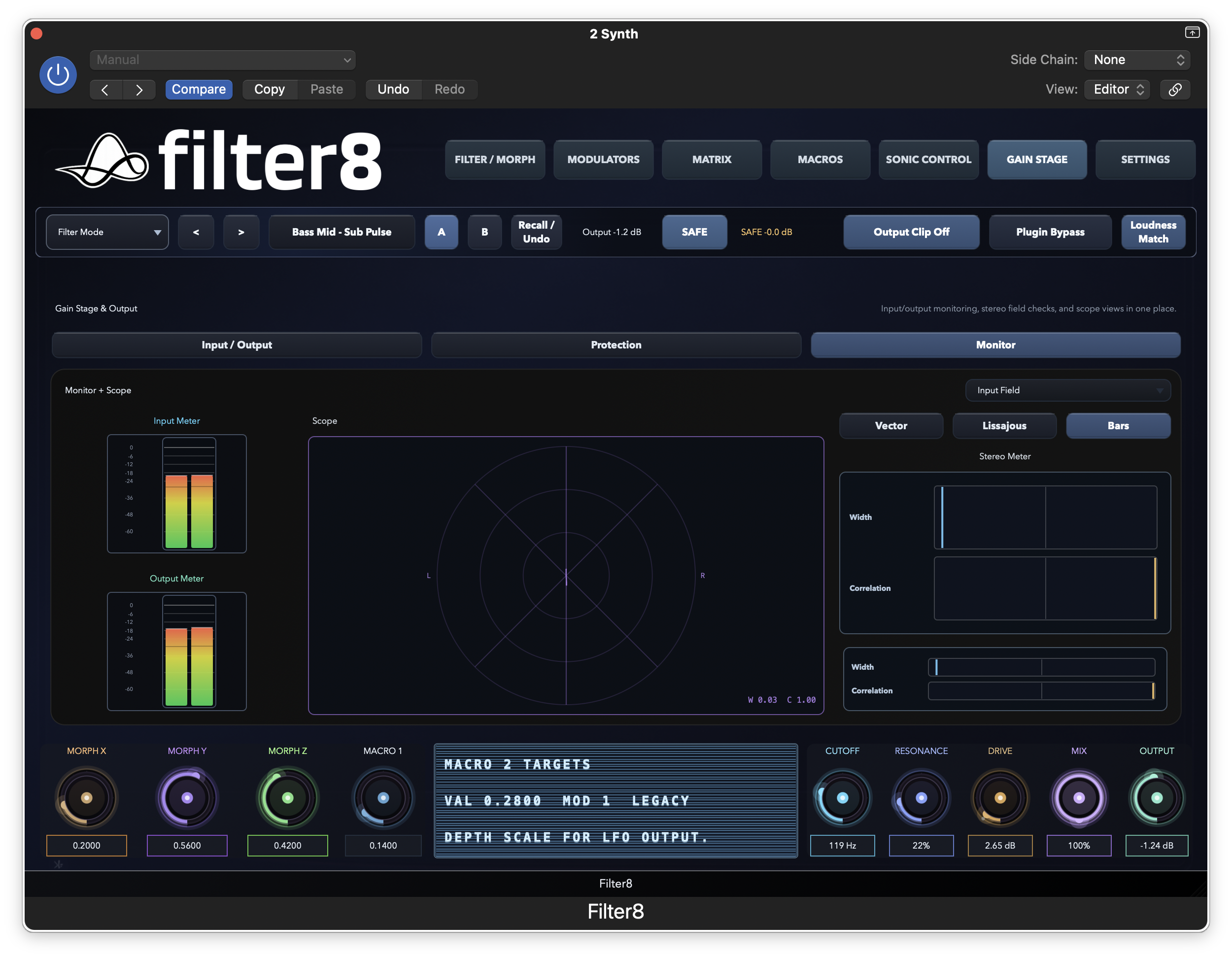
Task: Click the Macro 2 Targets display
Action: (x=616, y=801)
